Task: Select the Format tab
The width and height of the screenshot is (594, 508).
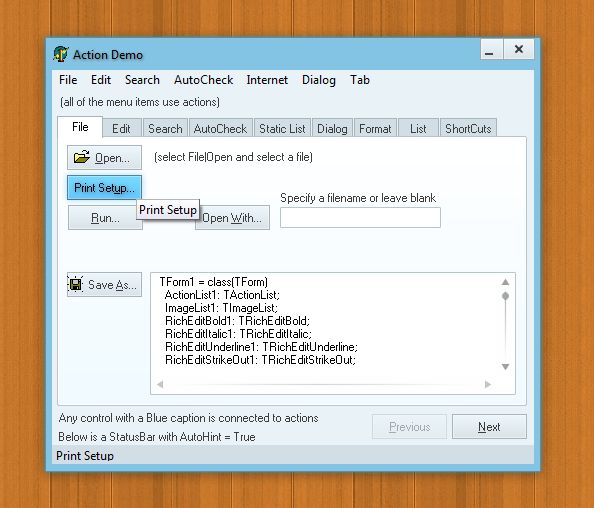Action: pyautogui.click(x=375, y=128)
